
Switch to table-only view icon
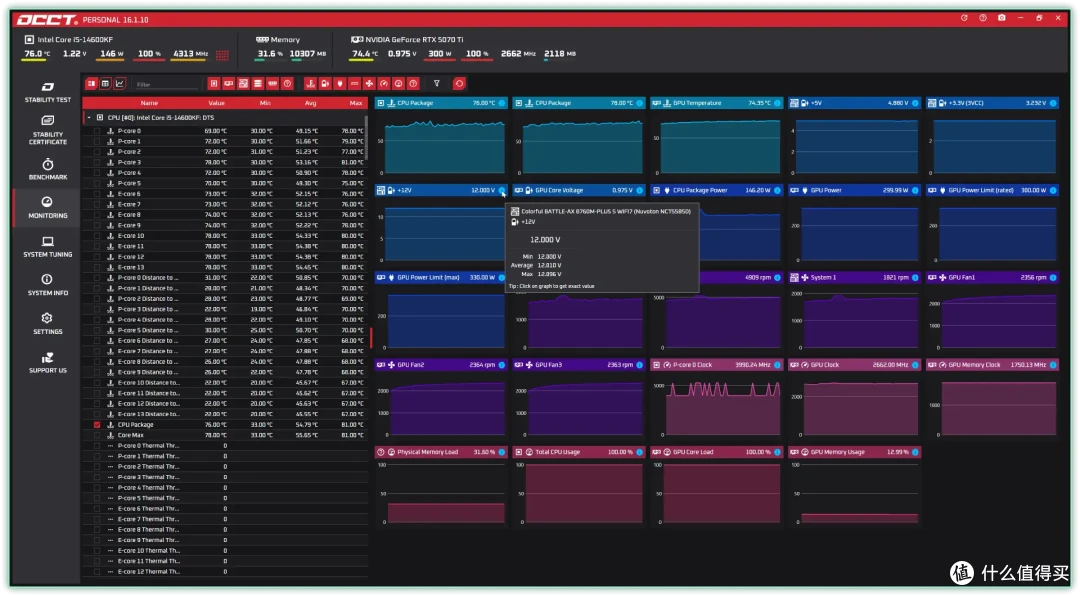point(105,83)
